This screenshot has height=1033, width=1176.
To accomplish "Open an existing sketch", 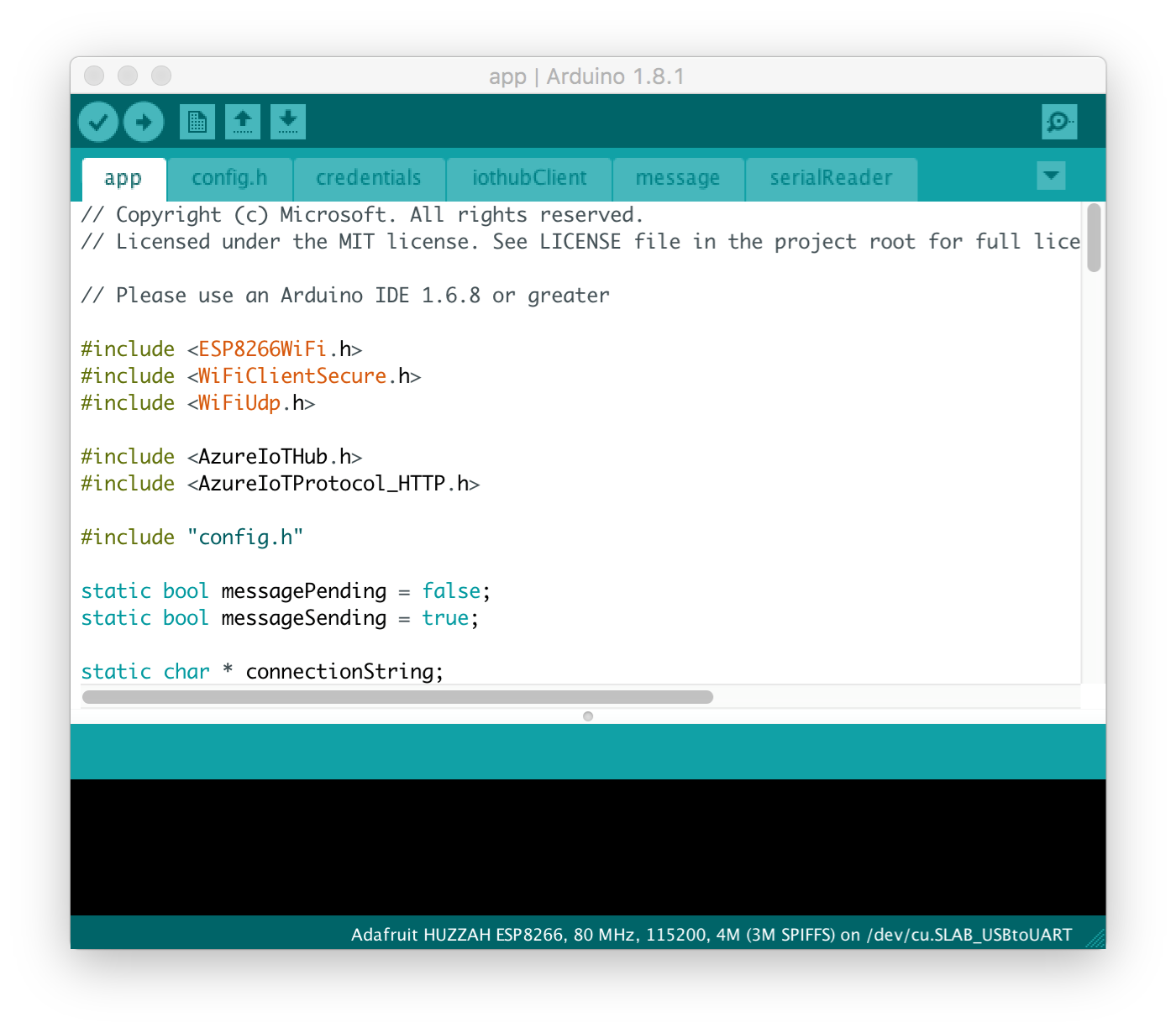I will coord(243,122).
